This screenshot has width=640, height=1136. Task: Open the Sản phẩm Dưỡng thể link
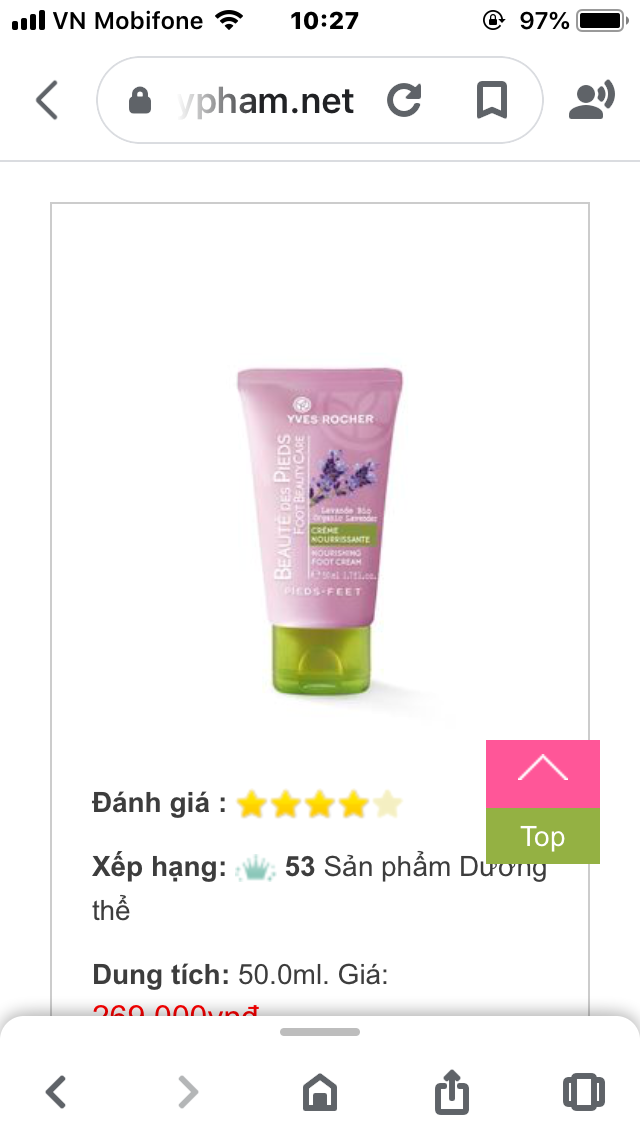pyautogui.click(x=320, y=888)
